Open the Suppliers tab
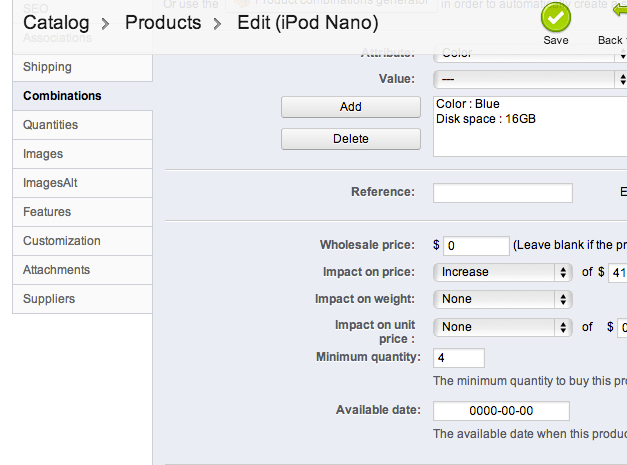627x465 pixels. (x=49, y=299)
